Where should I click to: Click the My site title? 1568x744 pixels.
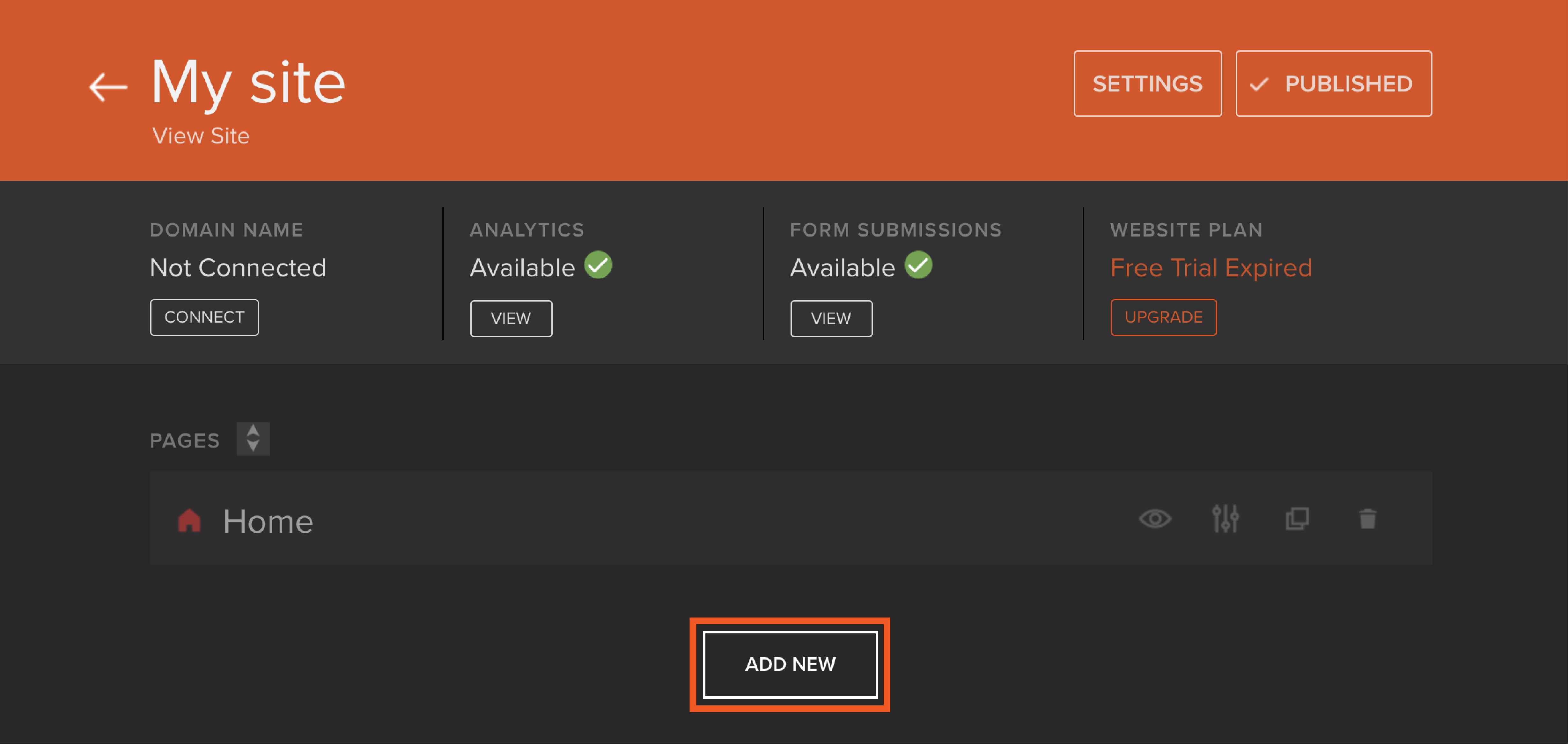(248, 82)
